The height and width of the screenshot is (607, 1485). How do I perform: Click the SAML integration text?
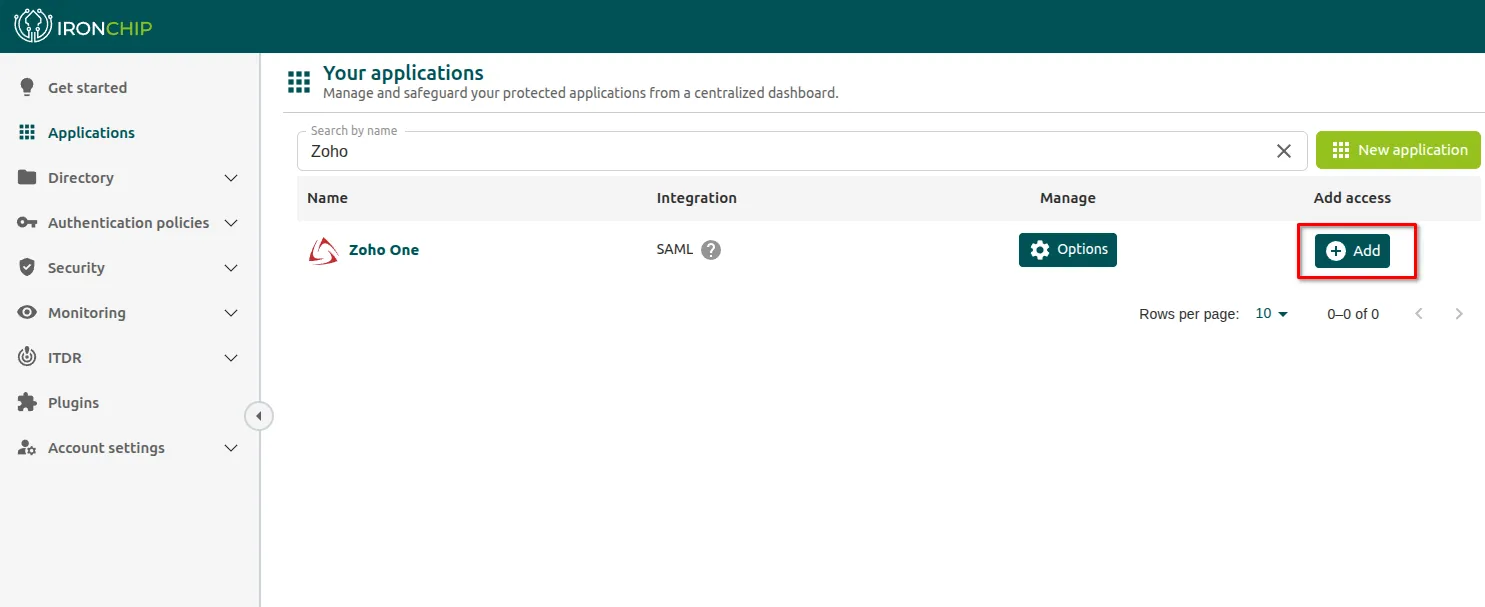[675, 250]
